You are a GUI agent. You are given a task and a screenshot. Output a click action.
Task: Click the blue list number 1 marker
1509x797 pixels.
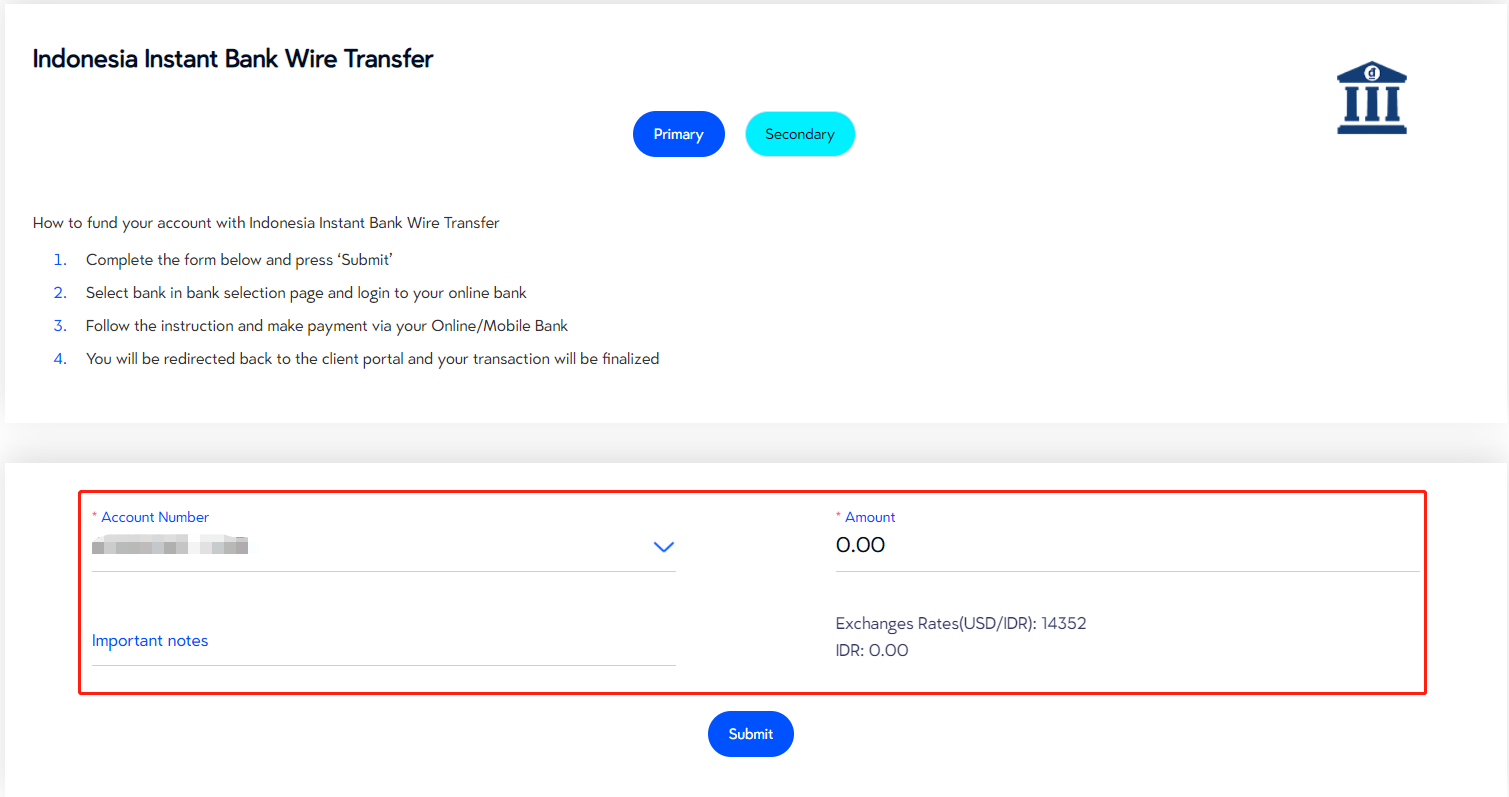click(x=60, y=260)
